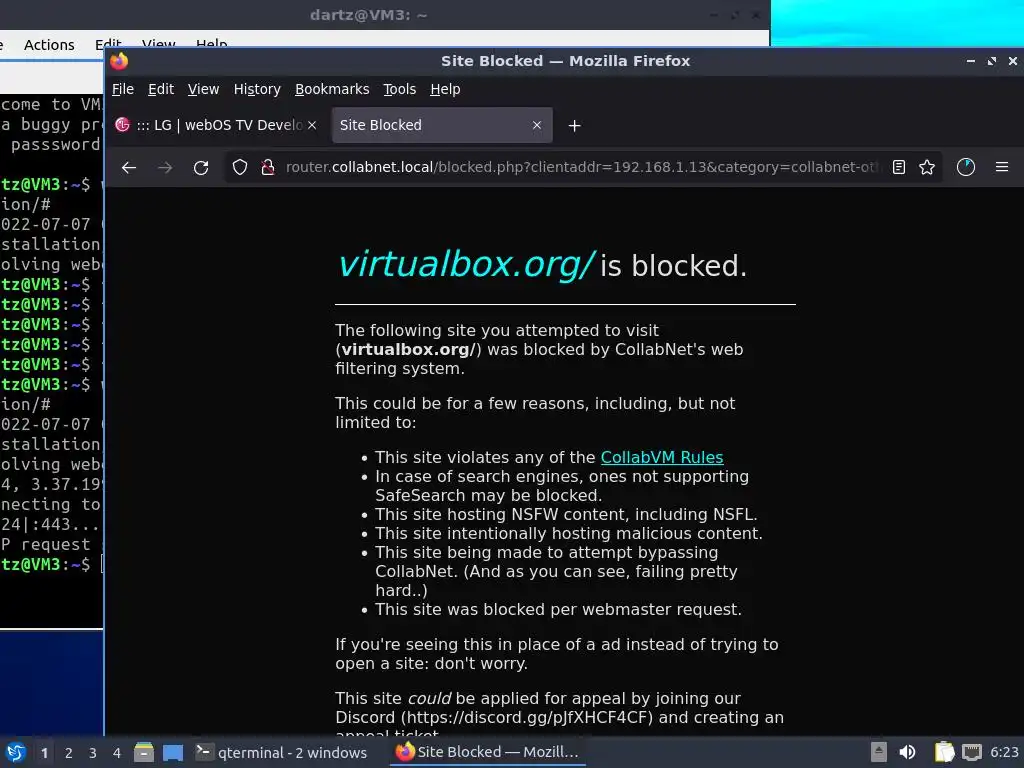Open a new tab with the plus button
Viewport: 1024px width, 768px height.
[x=574, y=125]
